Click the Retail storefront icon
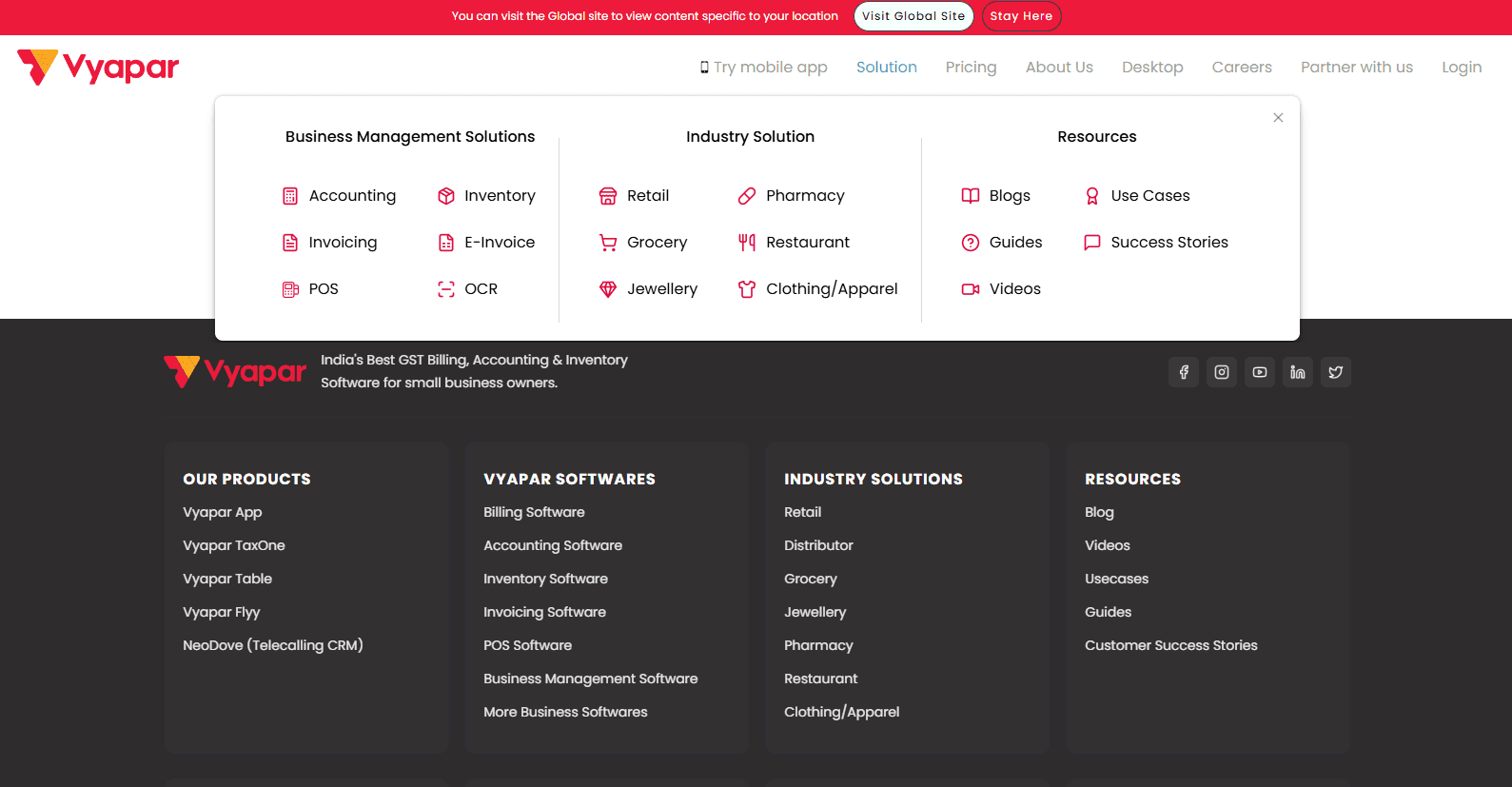The image size is (1512, 787). click(x=608, y=196)
